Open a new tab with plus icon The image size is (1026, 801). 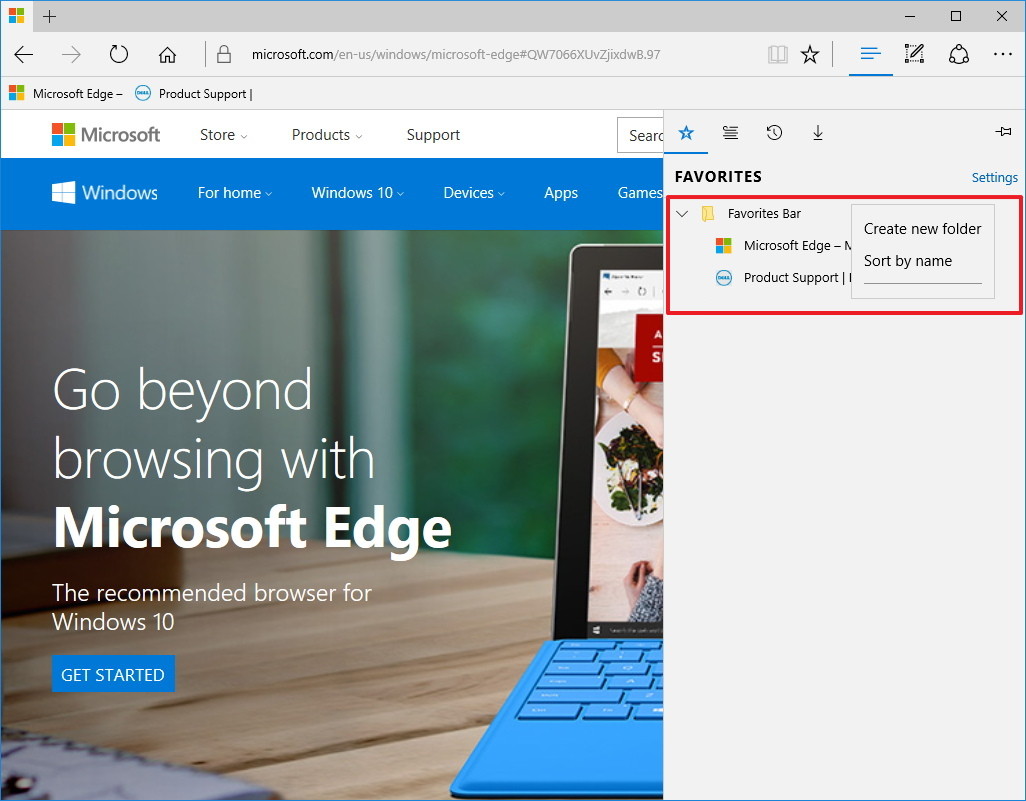point(50,16)
